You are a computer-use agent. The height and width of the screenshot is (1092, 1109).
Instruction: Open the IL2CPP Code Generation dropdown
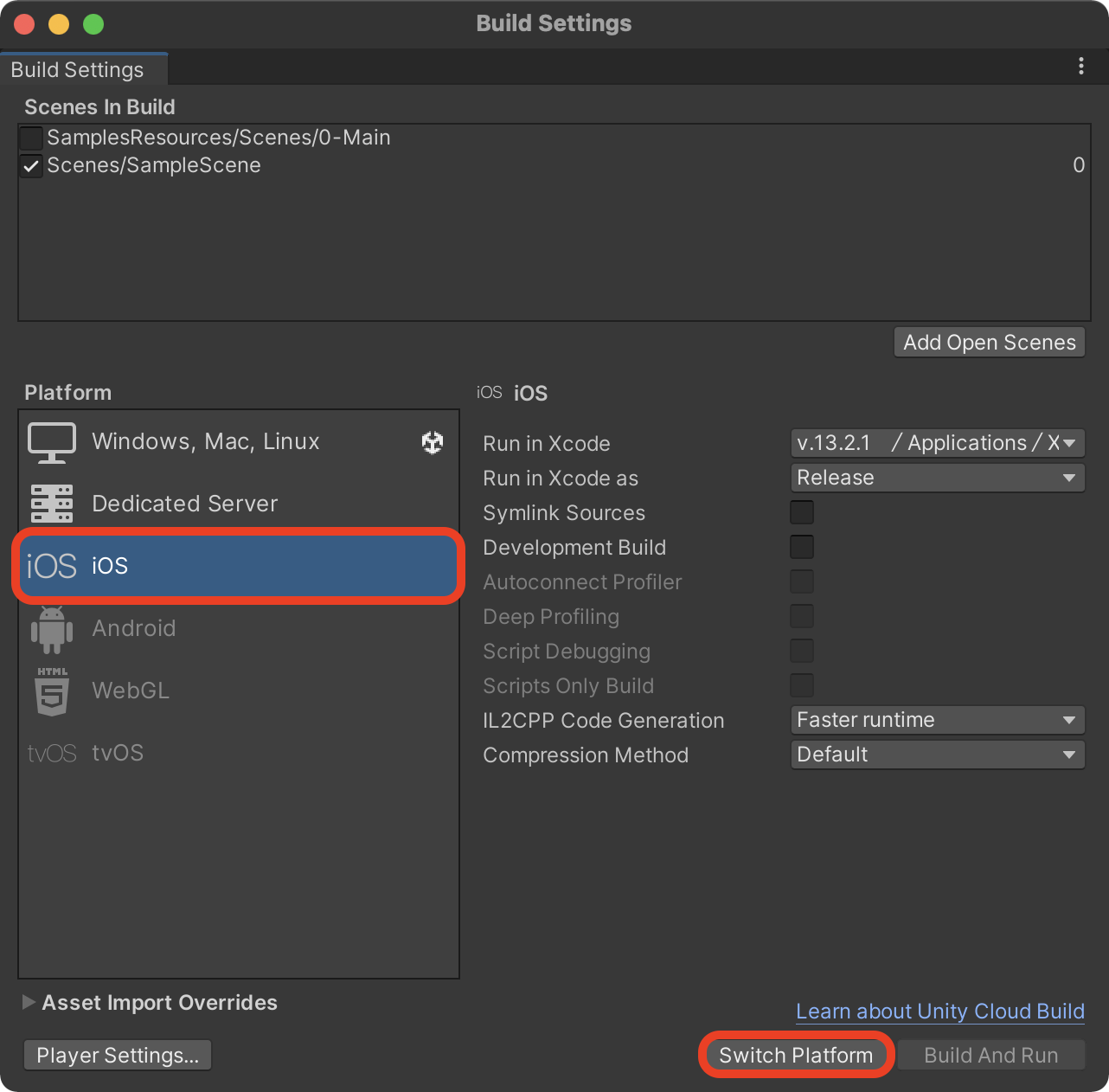click(x=938, y=720)
